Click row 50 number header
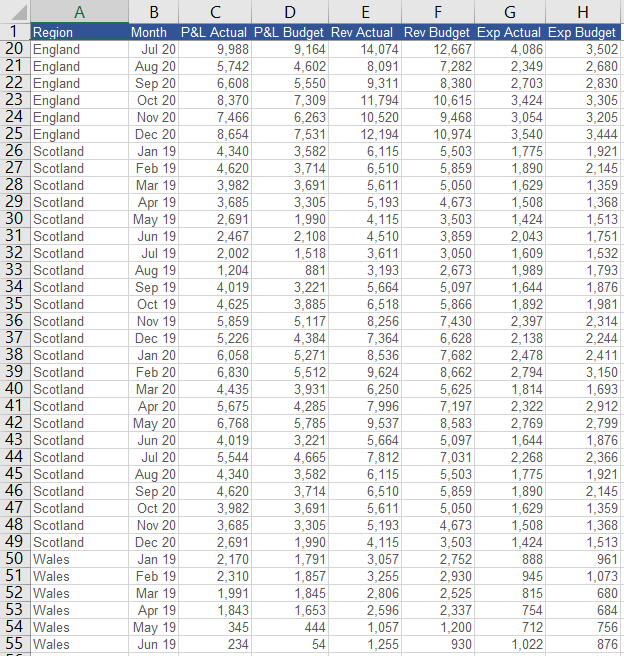The height and width of the screenshot is (656, 624). pyautogui.click(x=14, y=559)
